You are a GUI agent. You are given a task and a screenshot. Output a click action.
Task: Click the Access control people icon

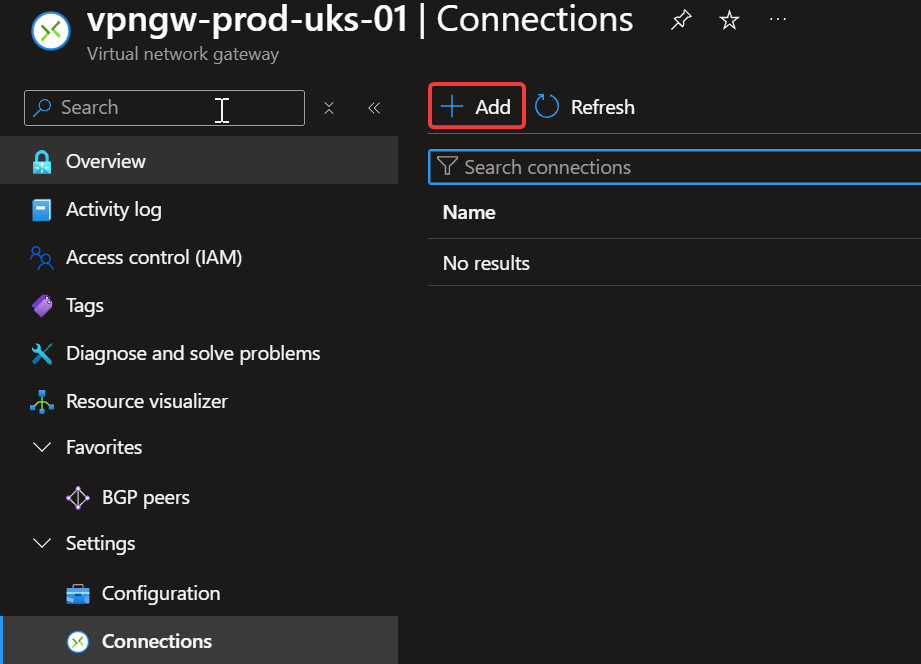pos(42,258)
